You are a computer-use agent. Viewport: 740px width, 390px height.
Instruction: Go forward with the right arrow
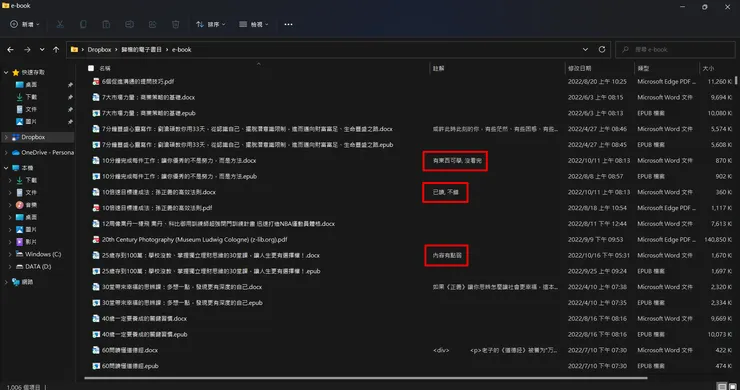27,50
